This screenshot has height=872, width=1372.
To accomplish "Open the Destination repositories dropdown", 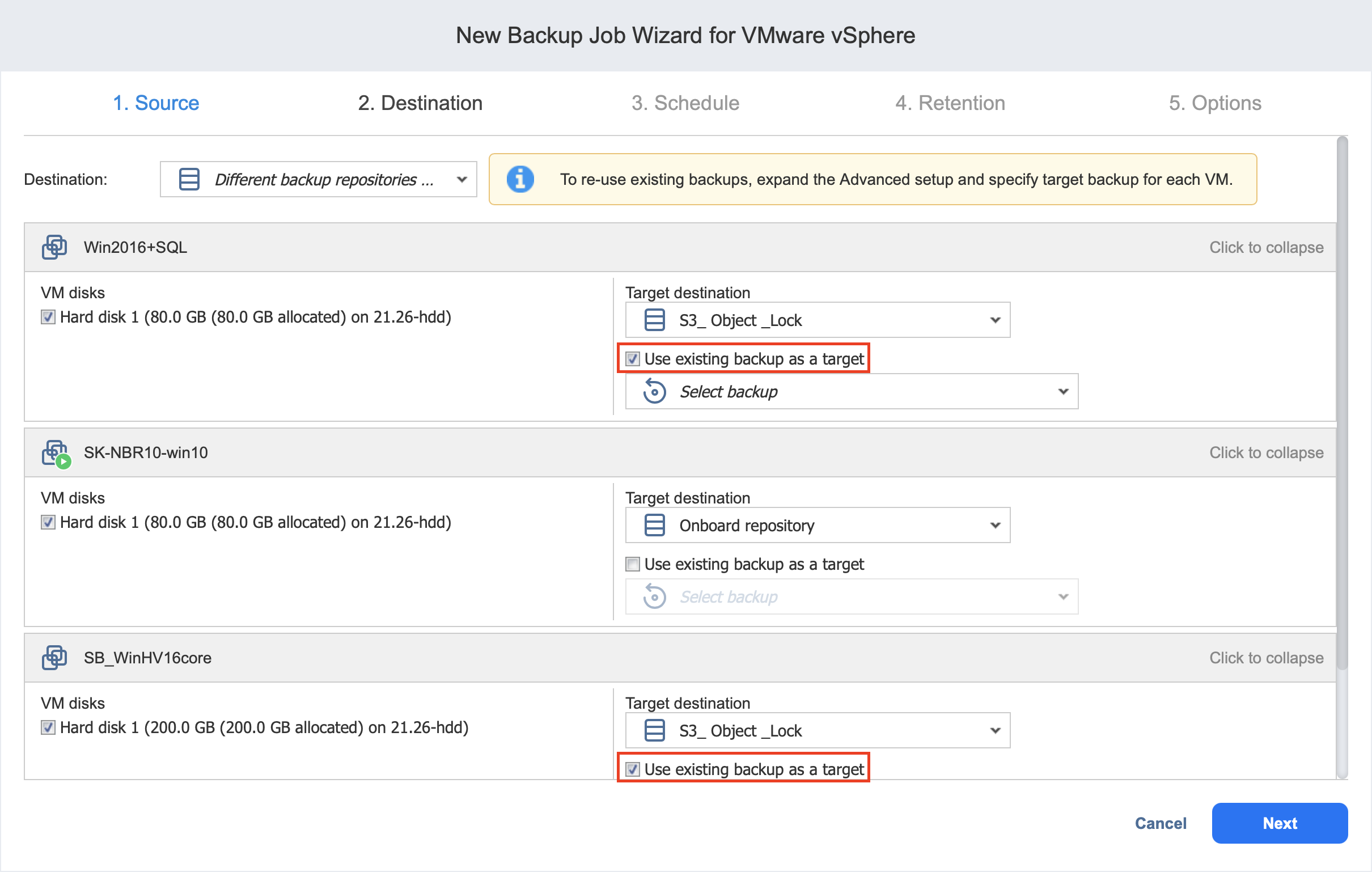I will pos(318,179).
